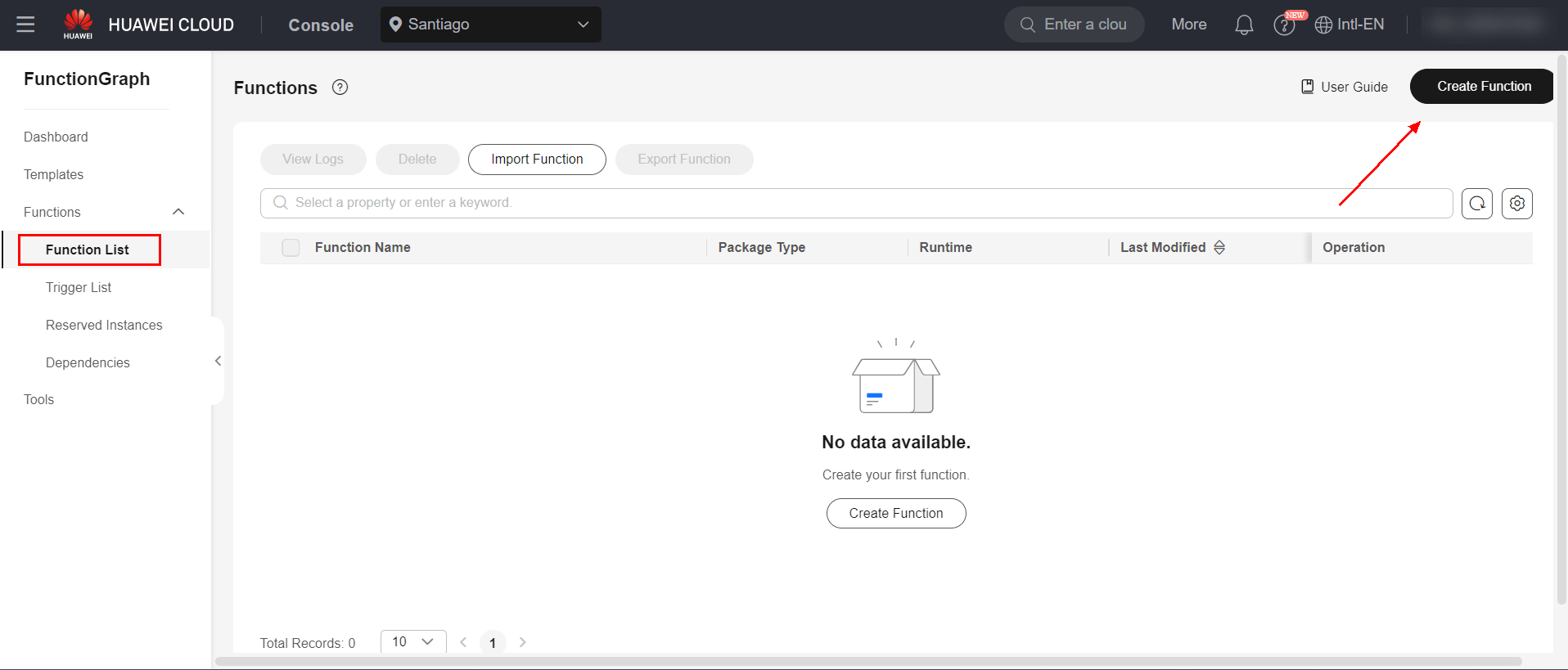Click the Huawei Cloud logo
The width and height of the screenshot is (1568, 670).
(x=79, y=24)
